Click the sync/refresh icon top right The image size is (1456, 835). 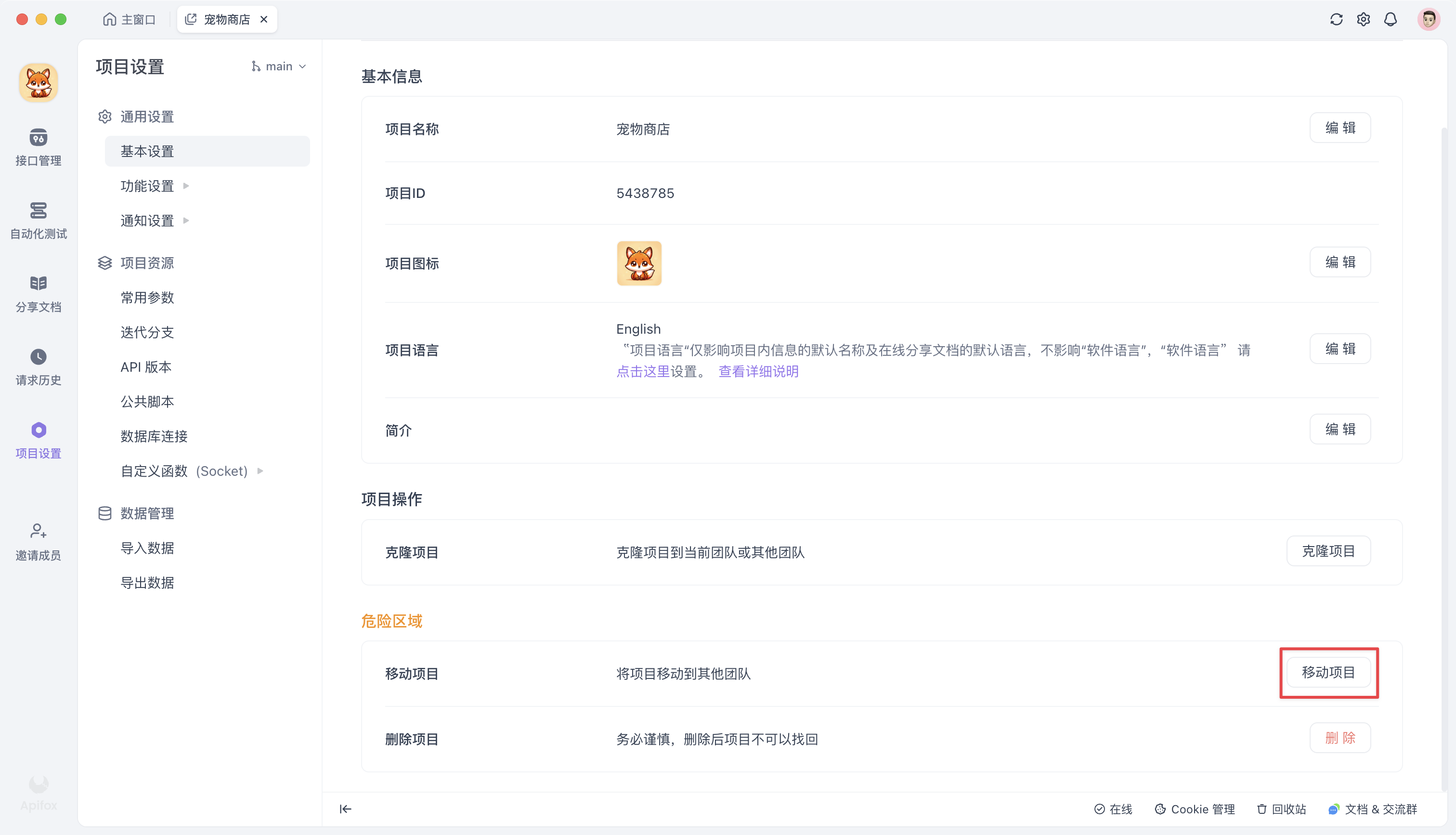point(1337,19)
